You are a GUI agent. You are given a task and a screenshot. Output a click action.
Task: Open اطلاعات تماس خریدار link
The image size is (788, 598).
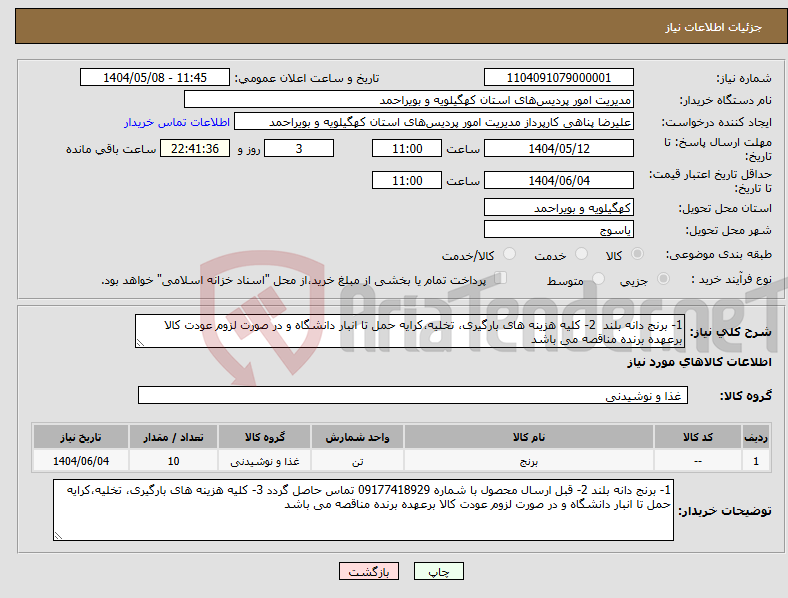pyautogui.click(x=177, y=122)
